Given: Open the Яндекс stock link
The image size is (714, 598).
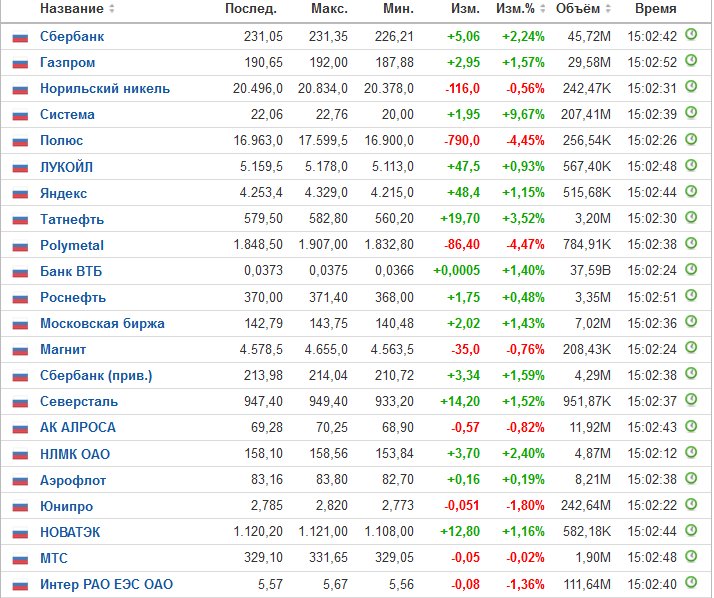Looking at the screenshot, I should (x=63, y=193).
